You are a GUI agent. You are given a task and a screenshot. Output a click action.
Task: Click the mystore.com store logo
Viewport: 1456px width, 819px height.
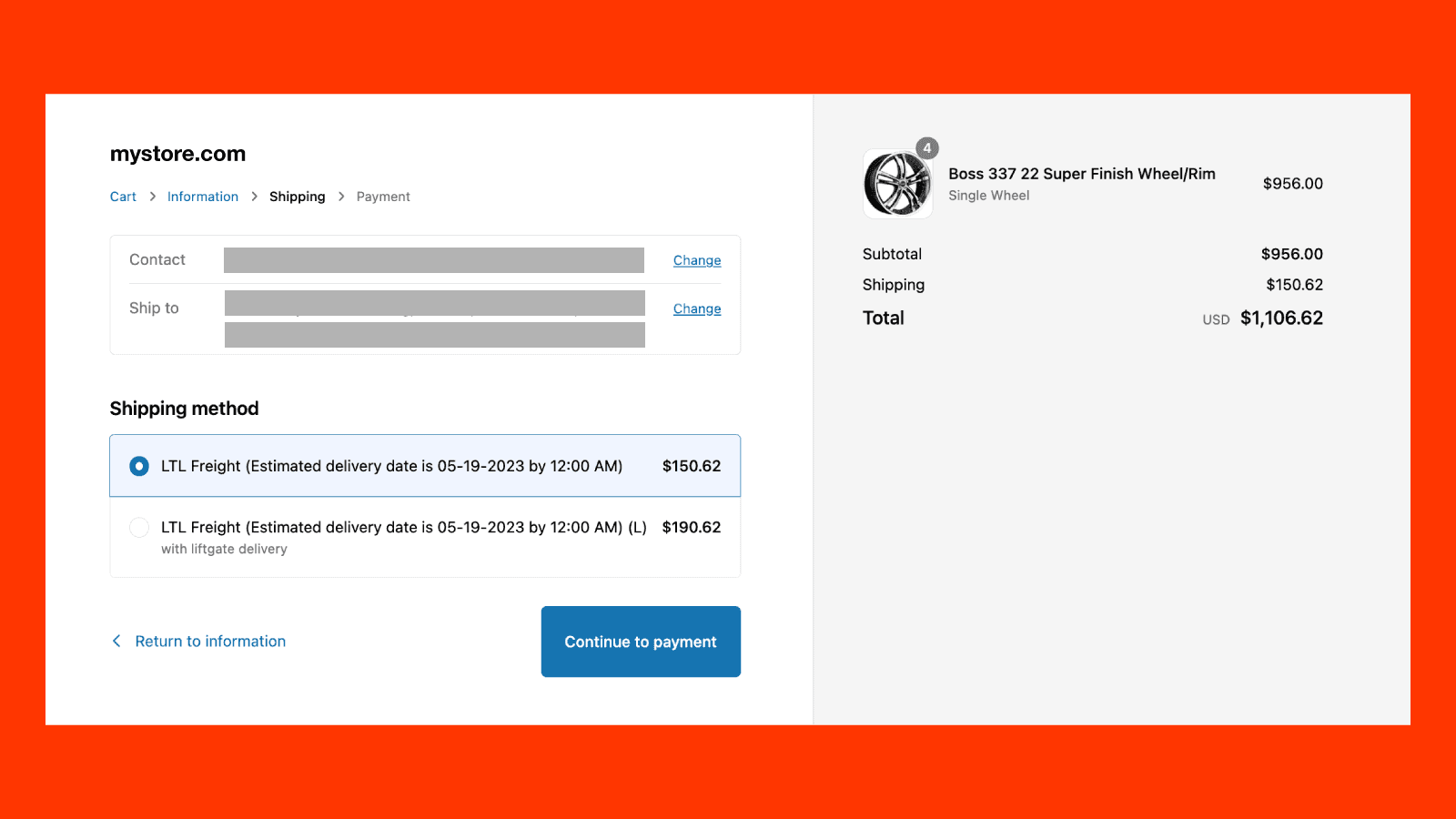(177, 154)
